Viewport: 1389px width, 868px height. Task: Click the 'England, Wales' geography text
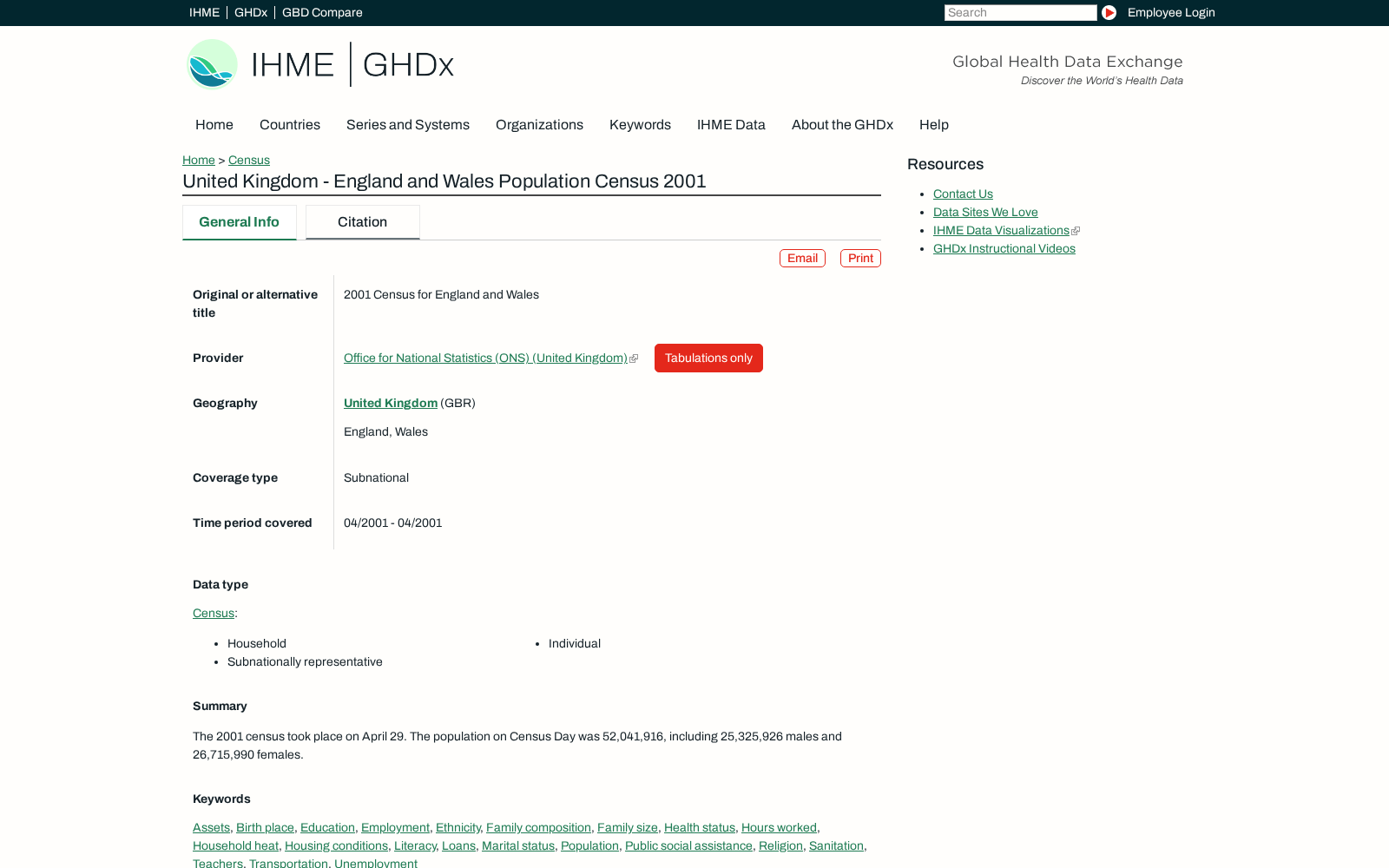385,432
